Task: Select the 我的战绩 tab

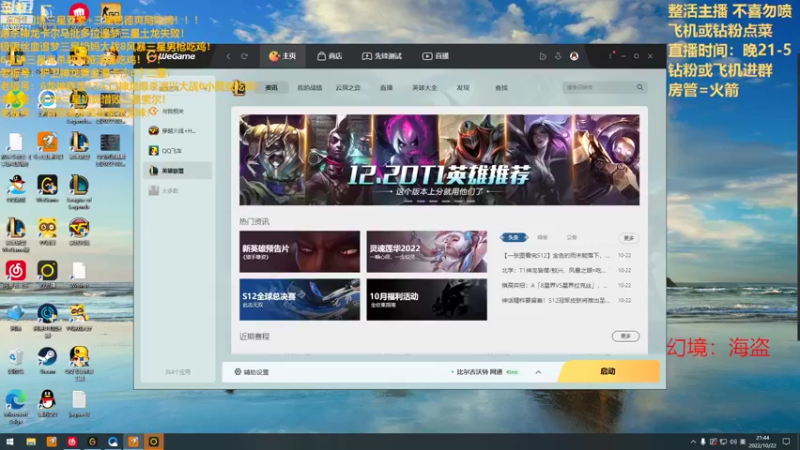Action: click(310, 88)
